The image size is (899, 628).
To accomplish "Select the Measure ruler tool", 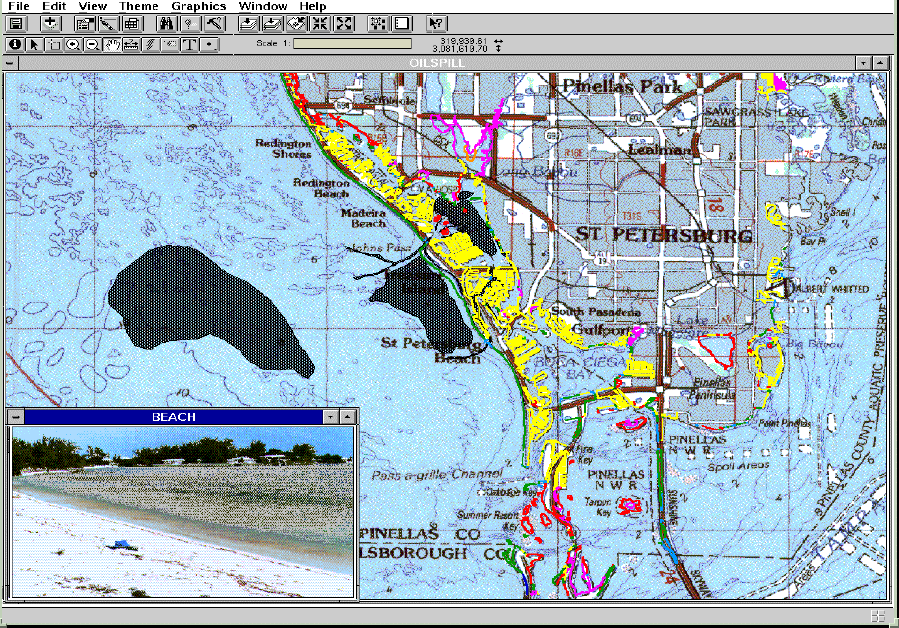I will [131, 44].
